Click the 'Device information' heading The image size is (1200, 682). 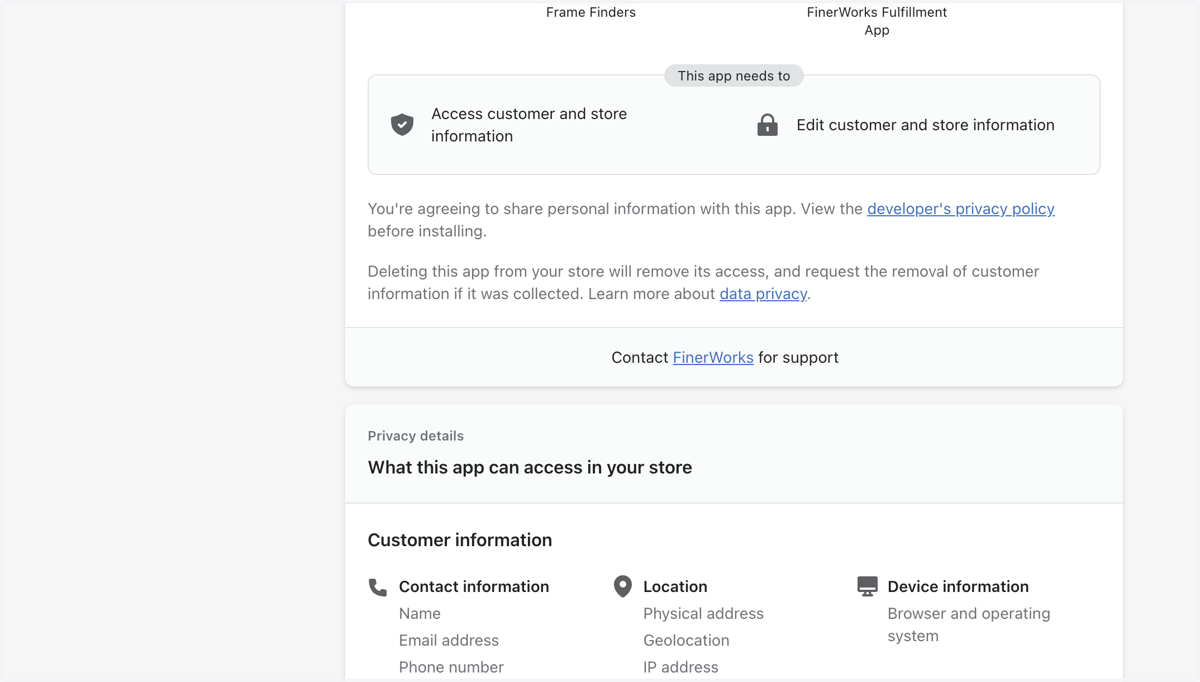958,587
